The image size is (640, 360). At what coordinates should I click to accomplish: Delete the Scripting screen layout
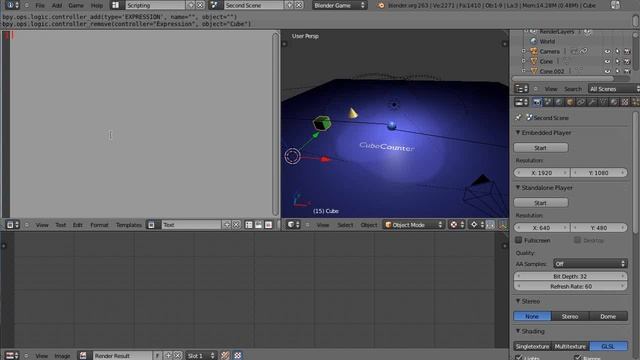pos(200,5)
